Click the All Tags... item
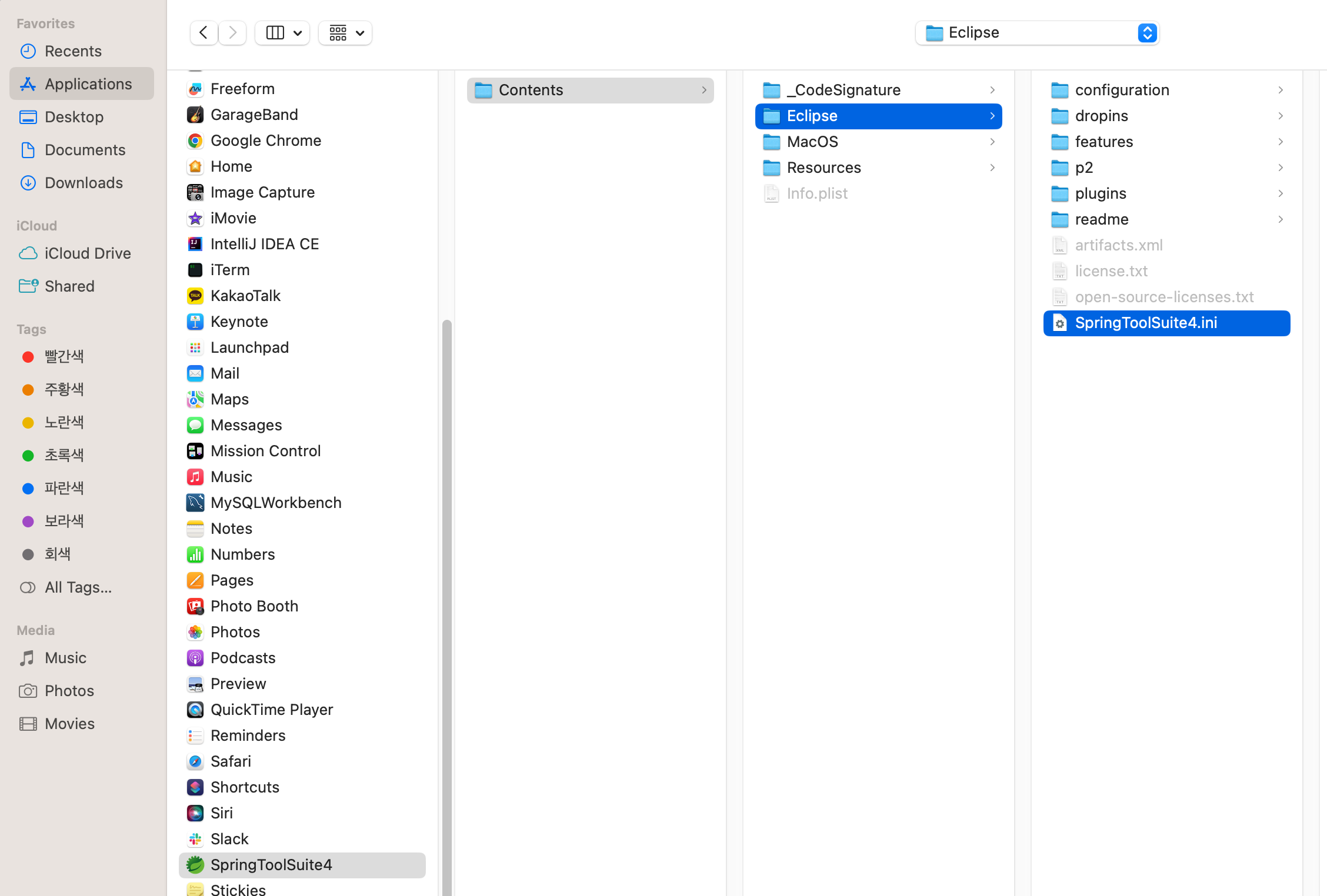The width and height of the screenshot is (1327, 896). click(x=78, y=587)
